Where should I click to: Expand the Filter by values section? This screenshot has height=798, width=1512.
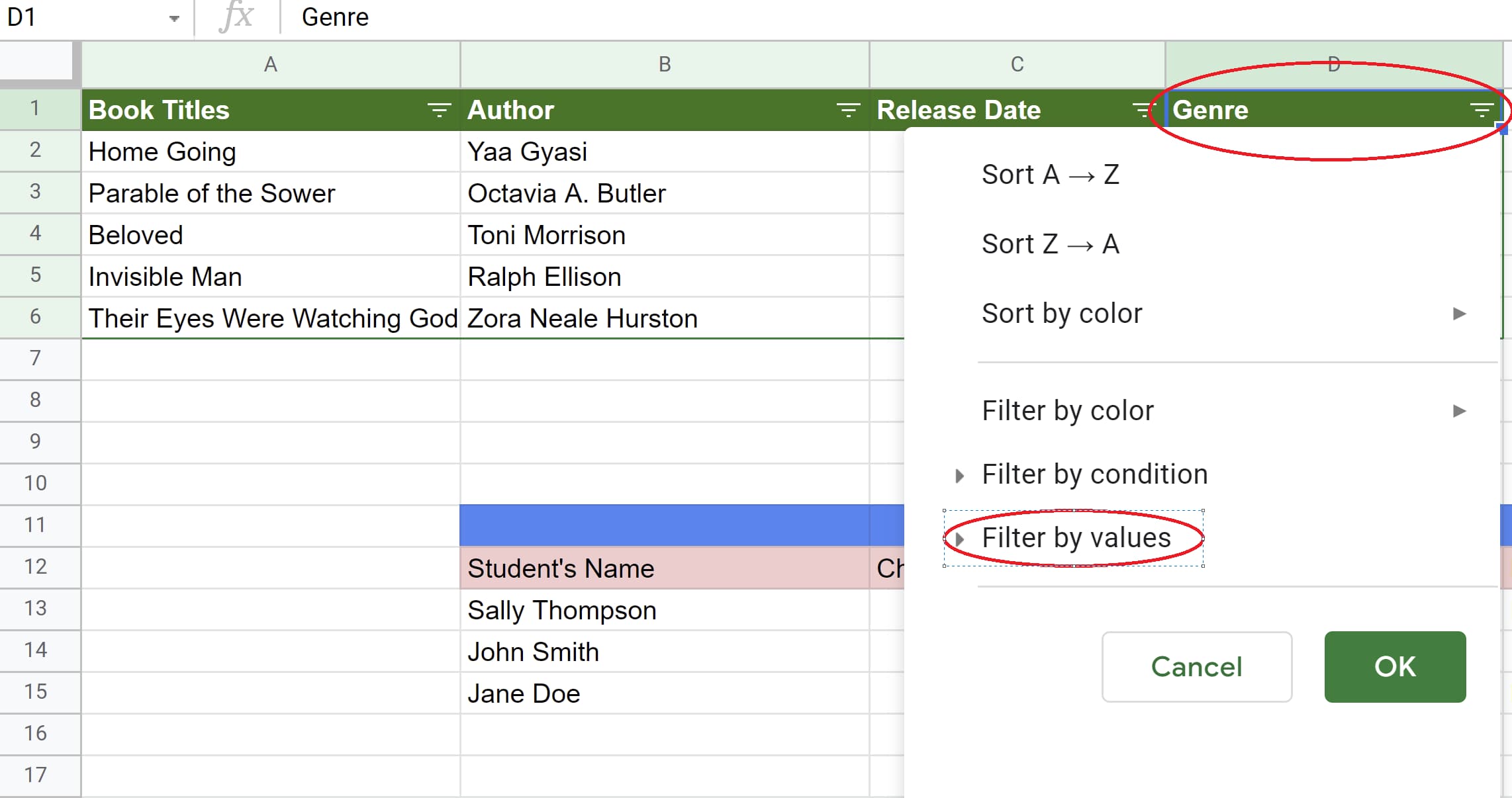coord(960,539)
